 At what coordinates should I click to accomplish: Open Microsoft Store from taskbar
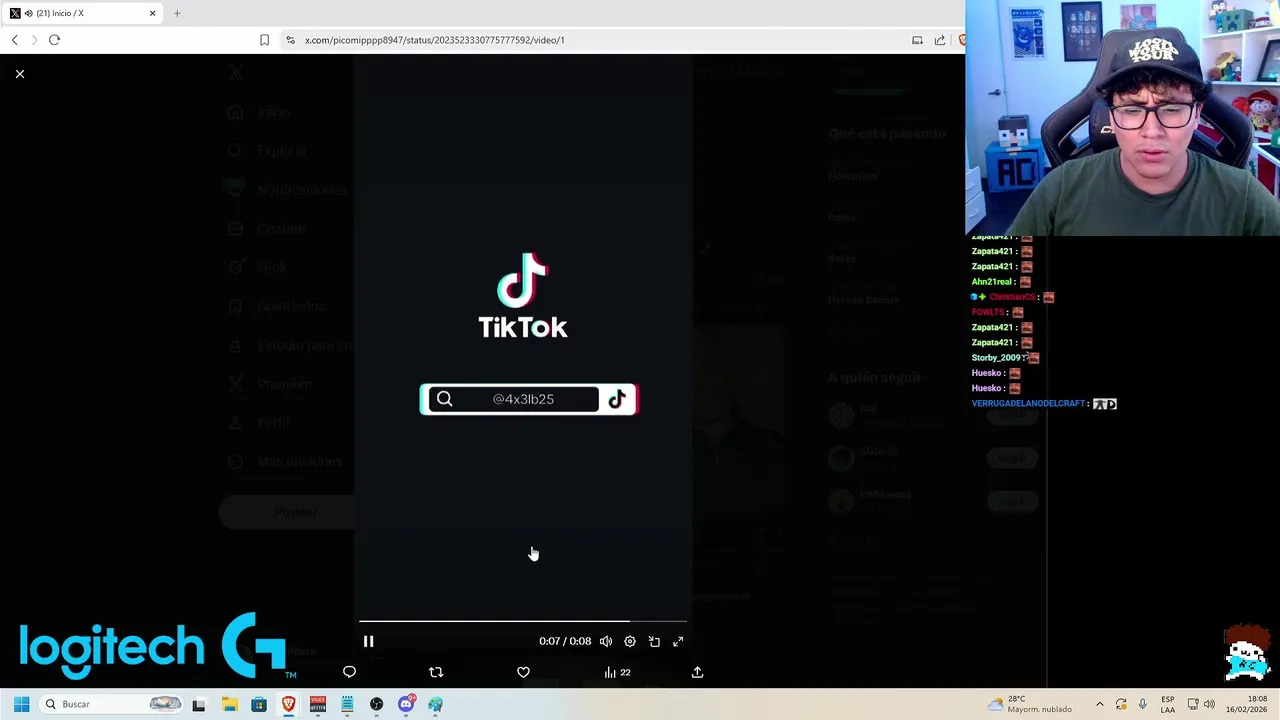click(259, 704)
